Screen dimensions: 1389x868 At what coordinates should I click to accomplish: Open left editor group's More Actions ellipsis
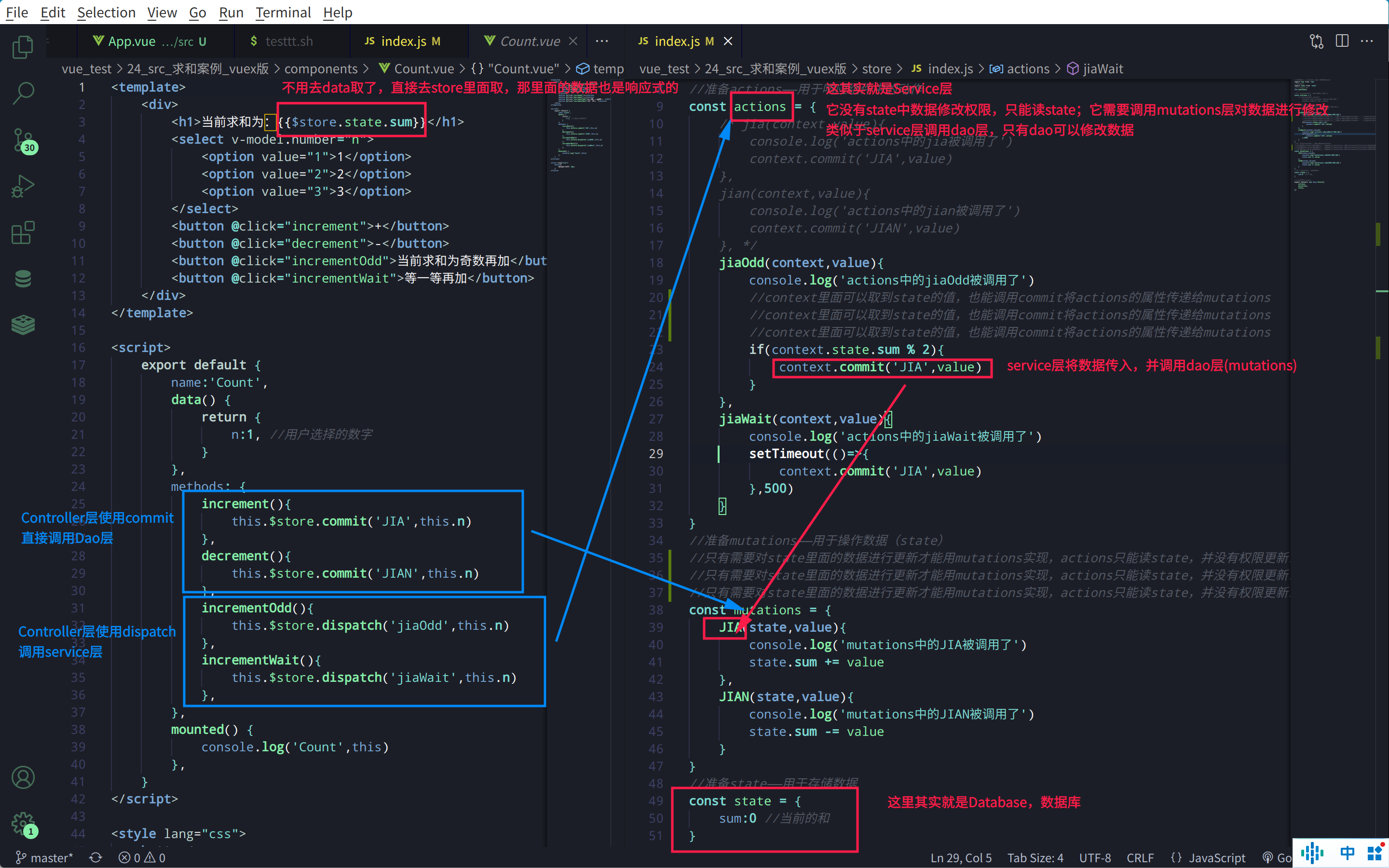click(601, 41)
